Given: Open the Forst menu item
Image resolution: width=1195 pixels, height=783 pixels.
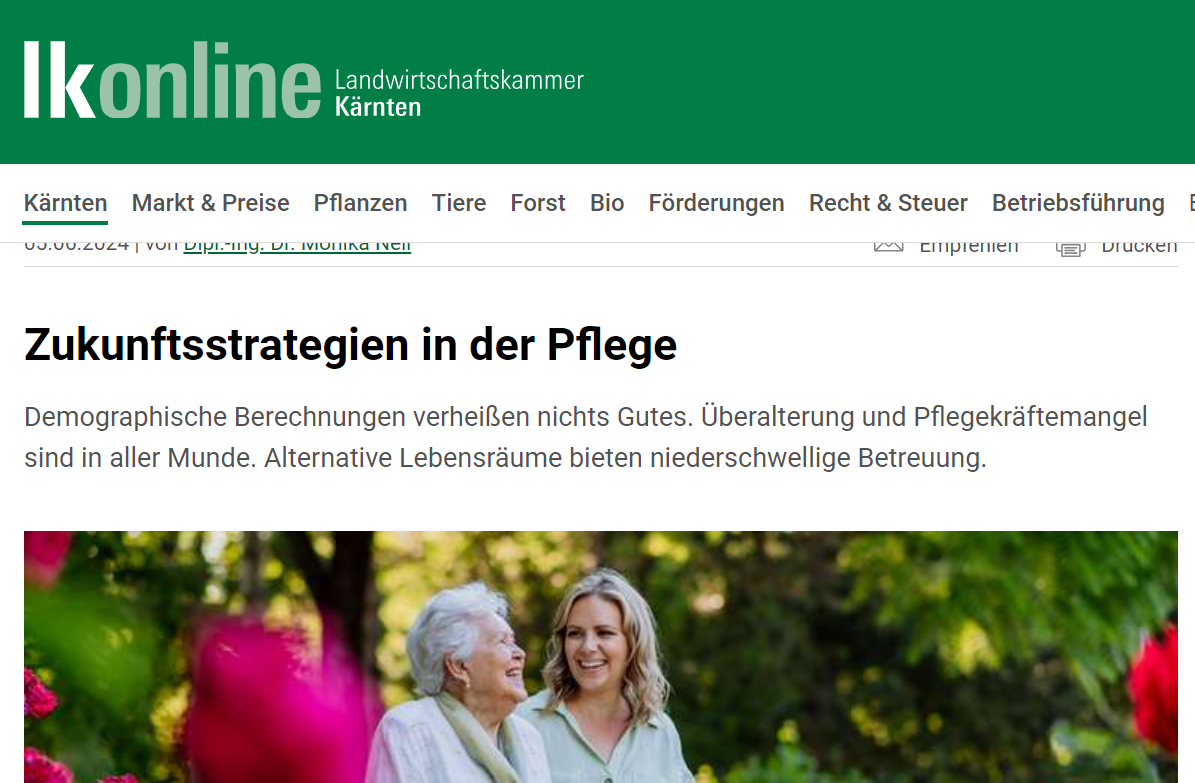Looking at the screenshot, I should click(x=538, y=203).
